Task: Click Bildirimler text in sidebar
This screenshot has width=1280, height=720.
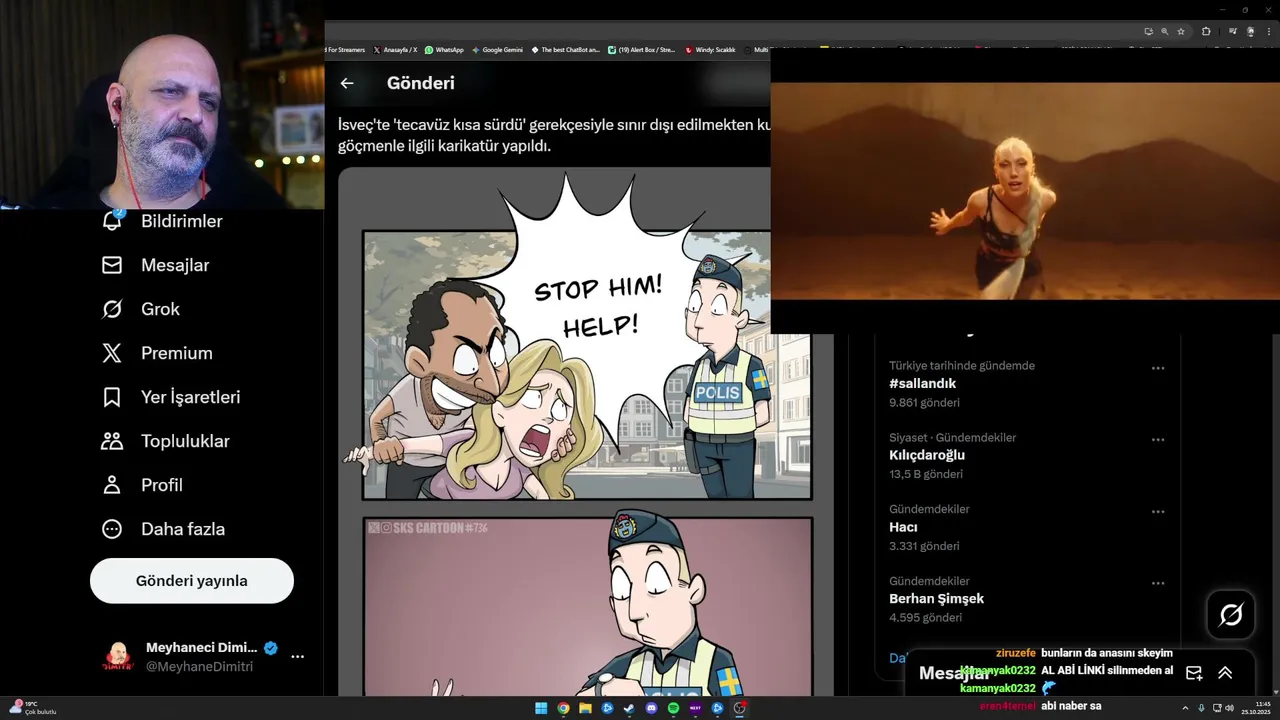Action: click(x=182, y=221)
